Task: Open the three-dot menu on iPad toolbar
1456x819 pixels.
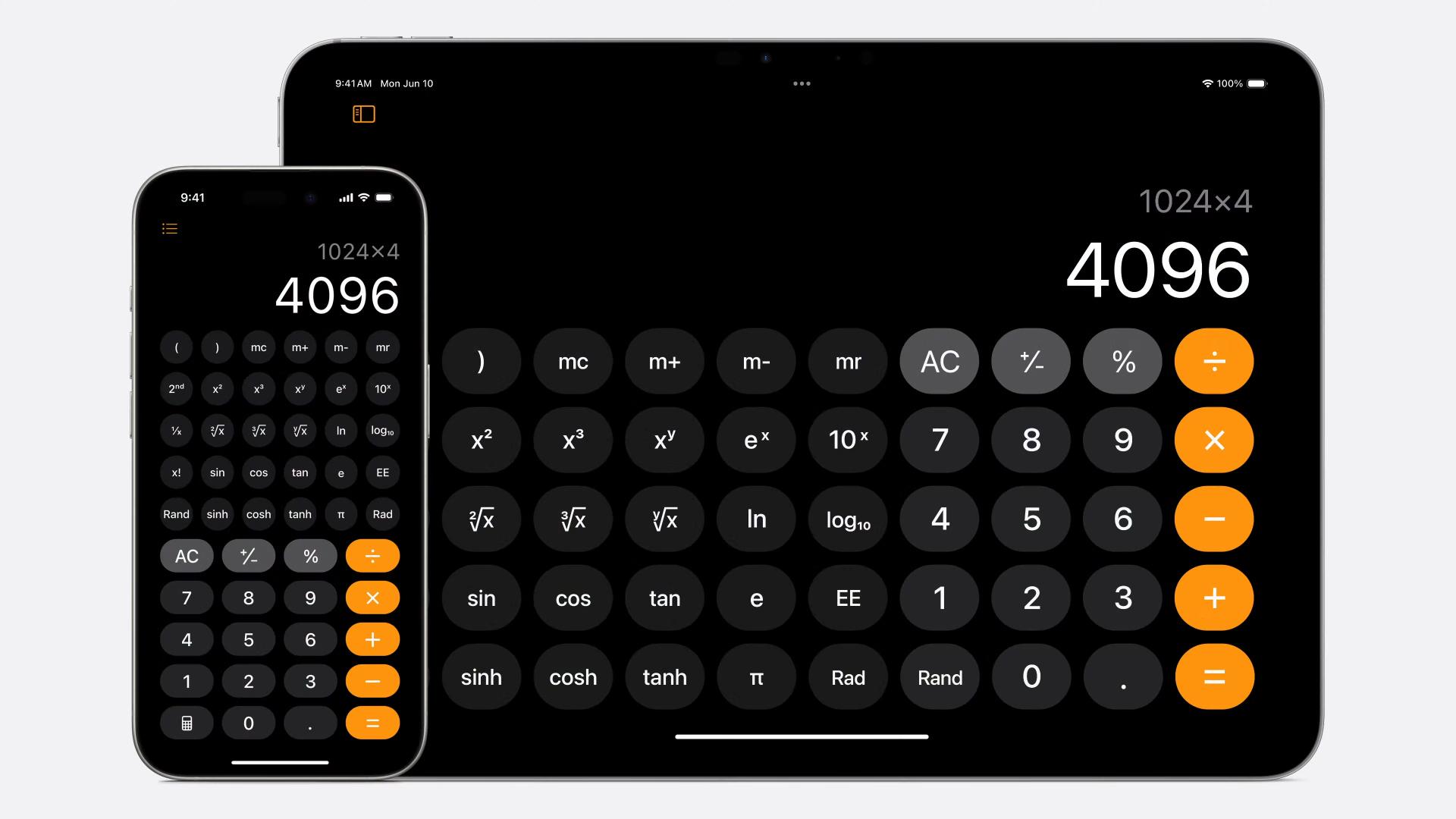Action: click(x=801, y=83)
